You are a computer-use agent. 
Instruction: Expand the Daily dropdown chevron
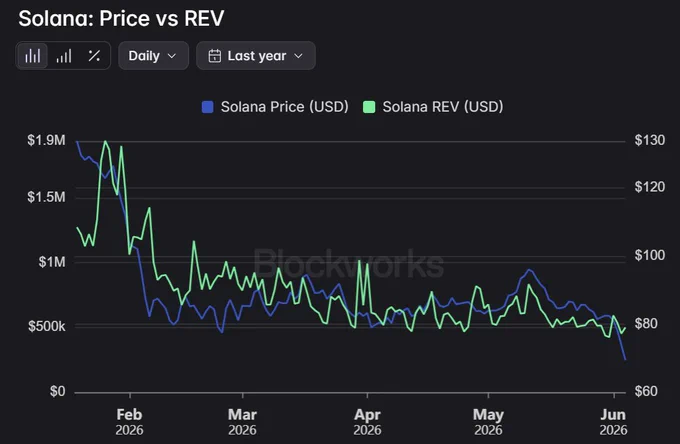click(x=172, y=56)
